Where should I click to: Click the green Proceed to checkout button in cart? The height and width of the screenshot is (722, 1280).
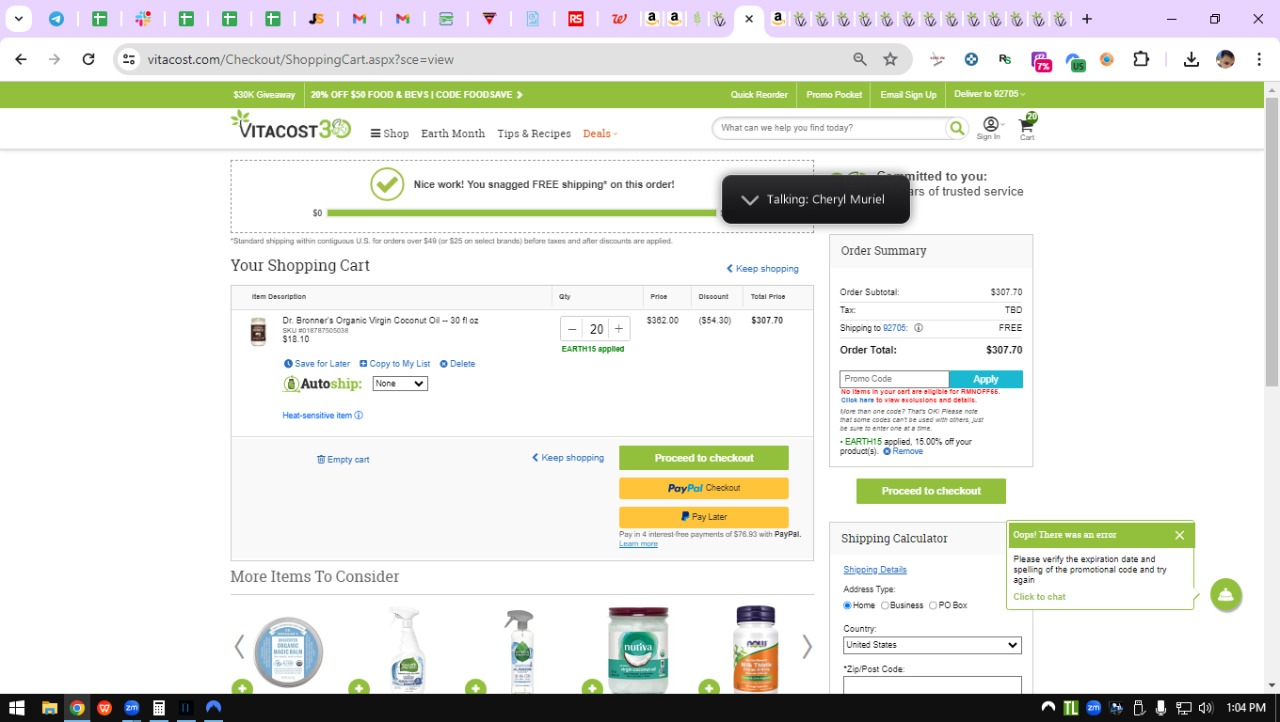click(704, 458)
